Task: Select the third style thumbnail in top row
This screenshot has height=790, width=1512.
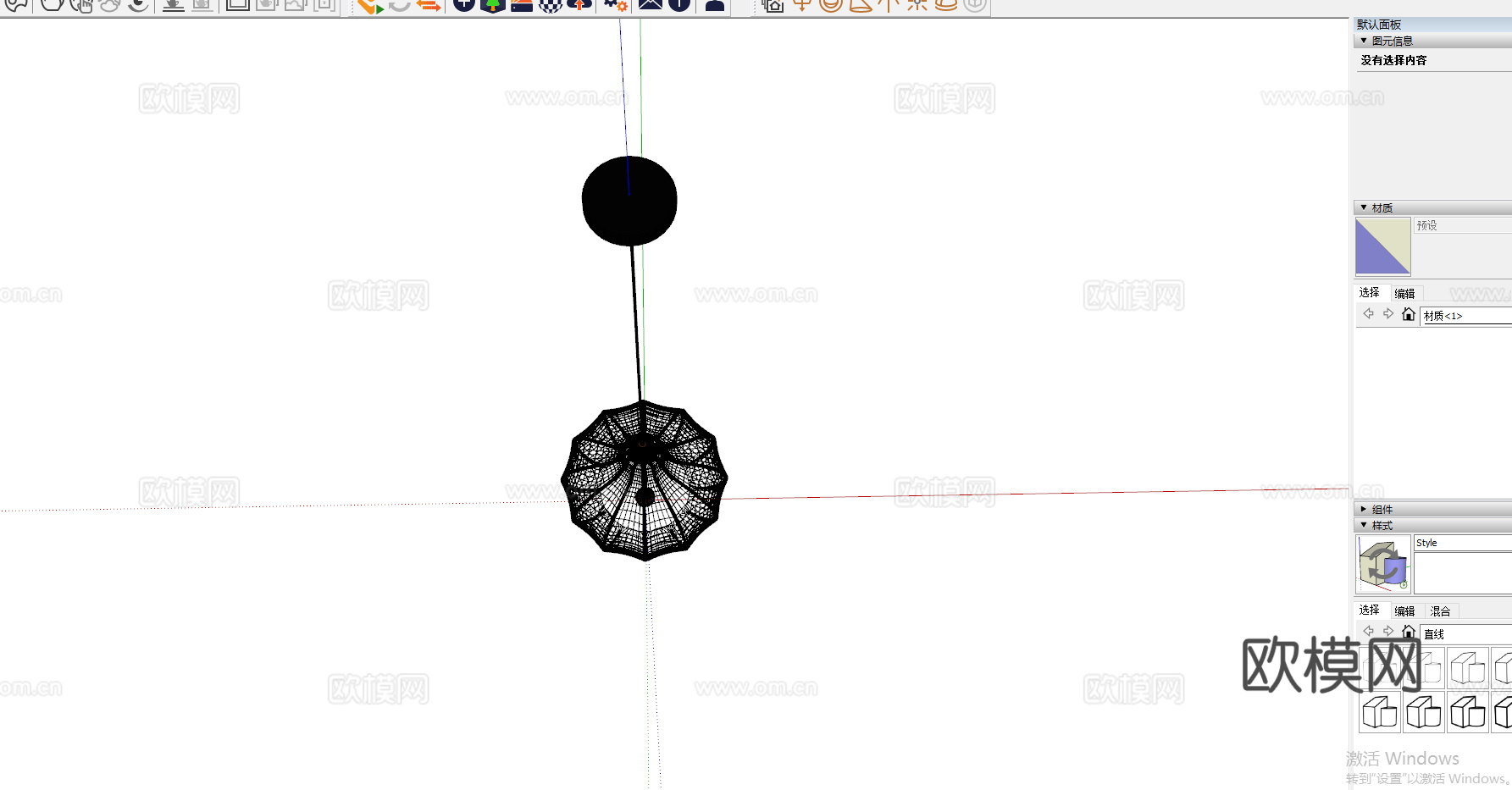Action: [1468, 669]
